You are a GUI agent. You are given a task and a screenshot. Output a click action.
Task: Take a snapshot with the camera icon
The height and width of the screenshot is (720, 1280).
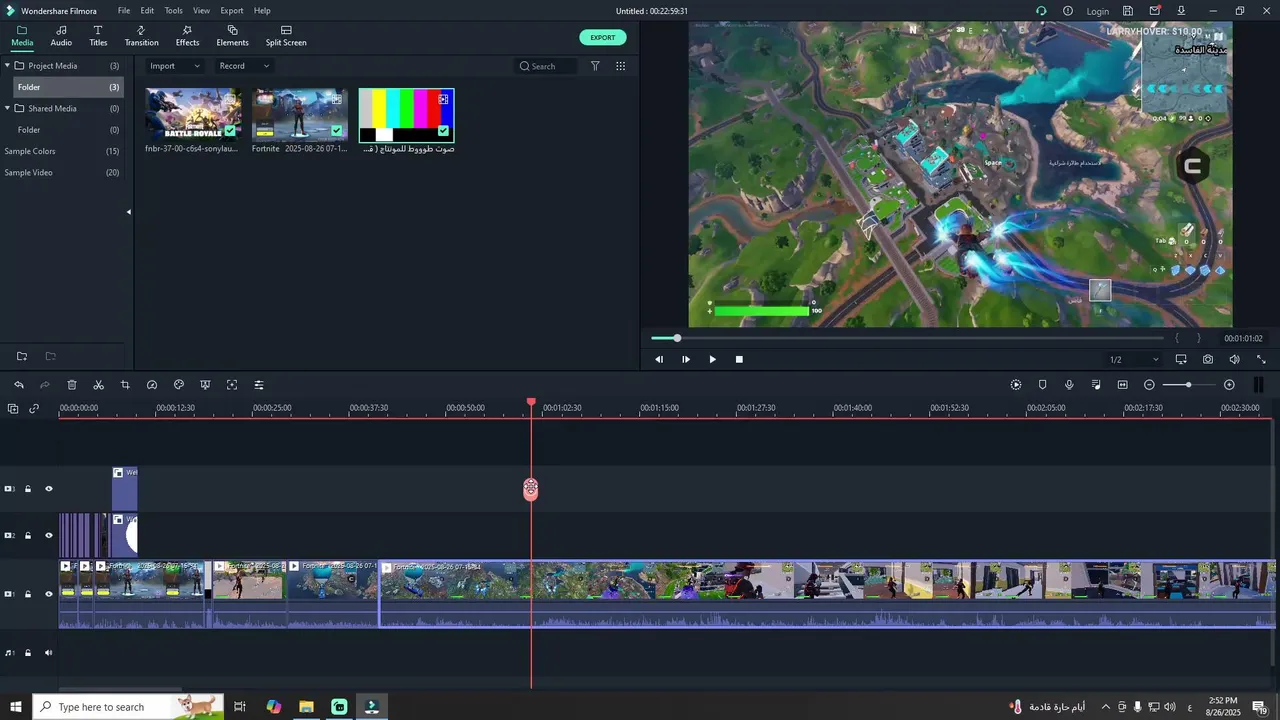[1208, 359]
